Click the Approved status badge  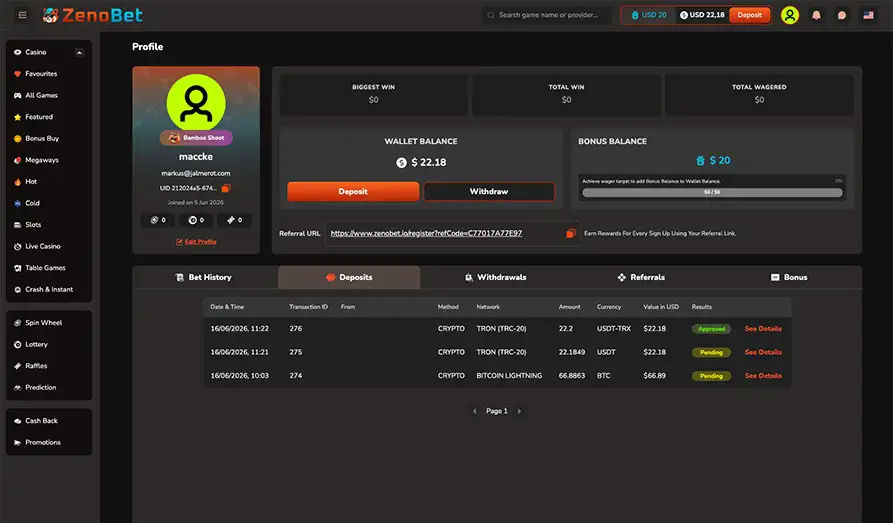[711, 329]
